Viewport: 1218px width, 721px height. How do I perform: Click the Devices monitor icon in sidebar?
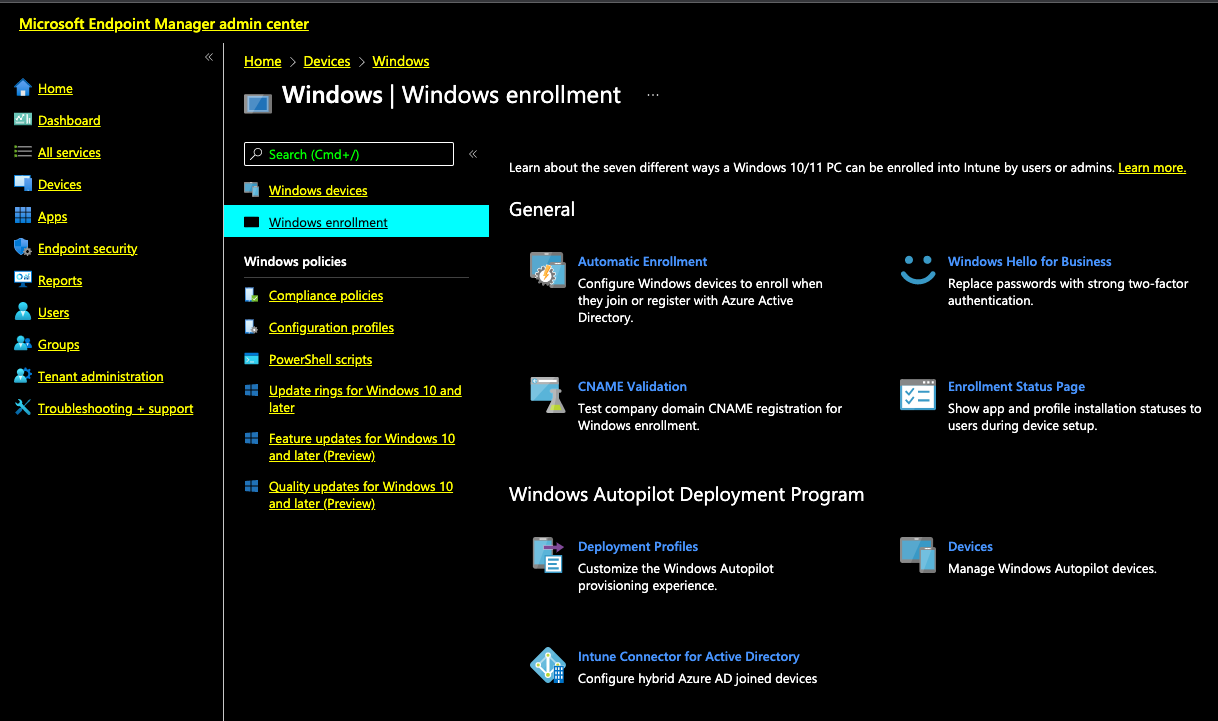23,184
